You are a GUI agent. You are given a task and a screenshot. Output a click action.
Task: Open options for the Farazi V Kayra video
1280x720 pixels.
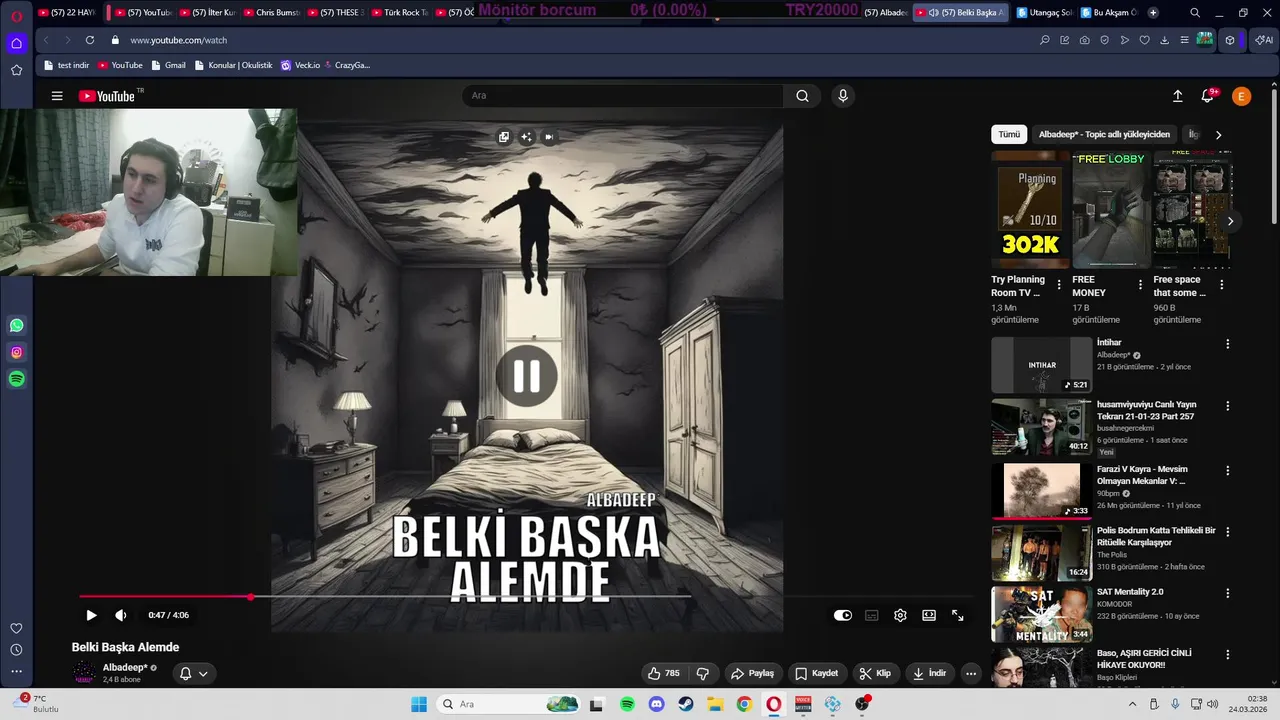1228,469
